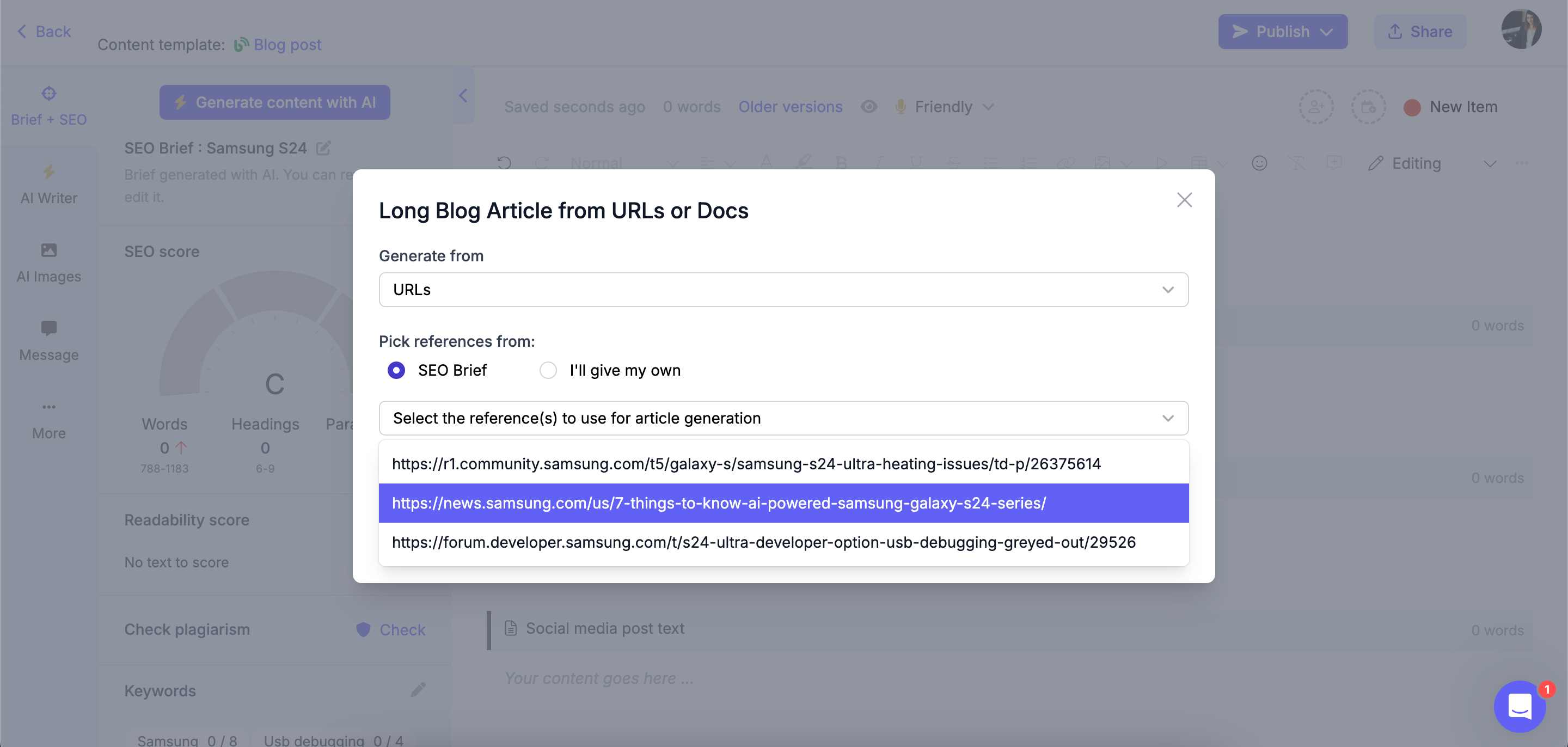Toggle the preview eye icon

point(868,107)
